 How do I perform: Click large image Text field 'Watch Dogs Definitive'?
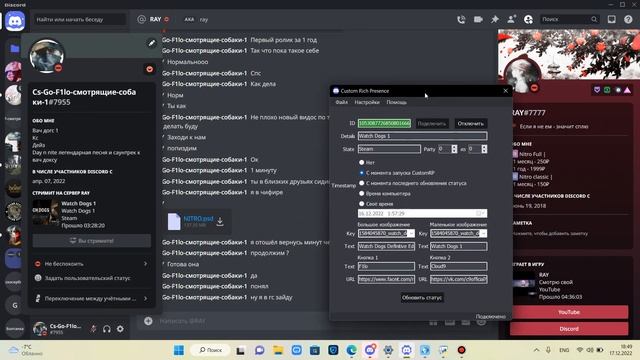pos(386,246)
